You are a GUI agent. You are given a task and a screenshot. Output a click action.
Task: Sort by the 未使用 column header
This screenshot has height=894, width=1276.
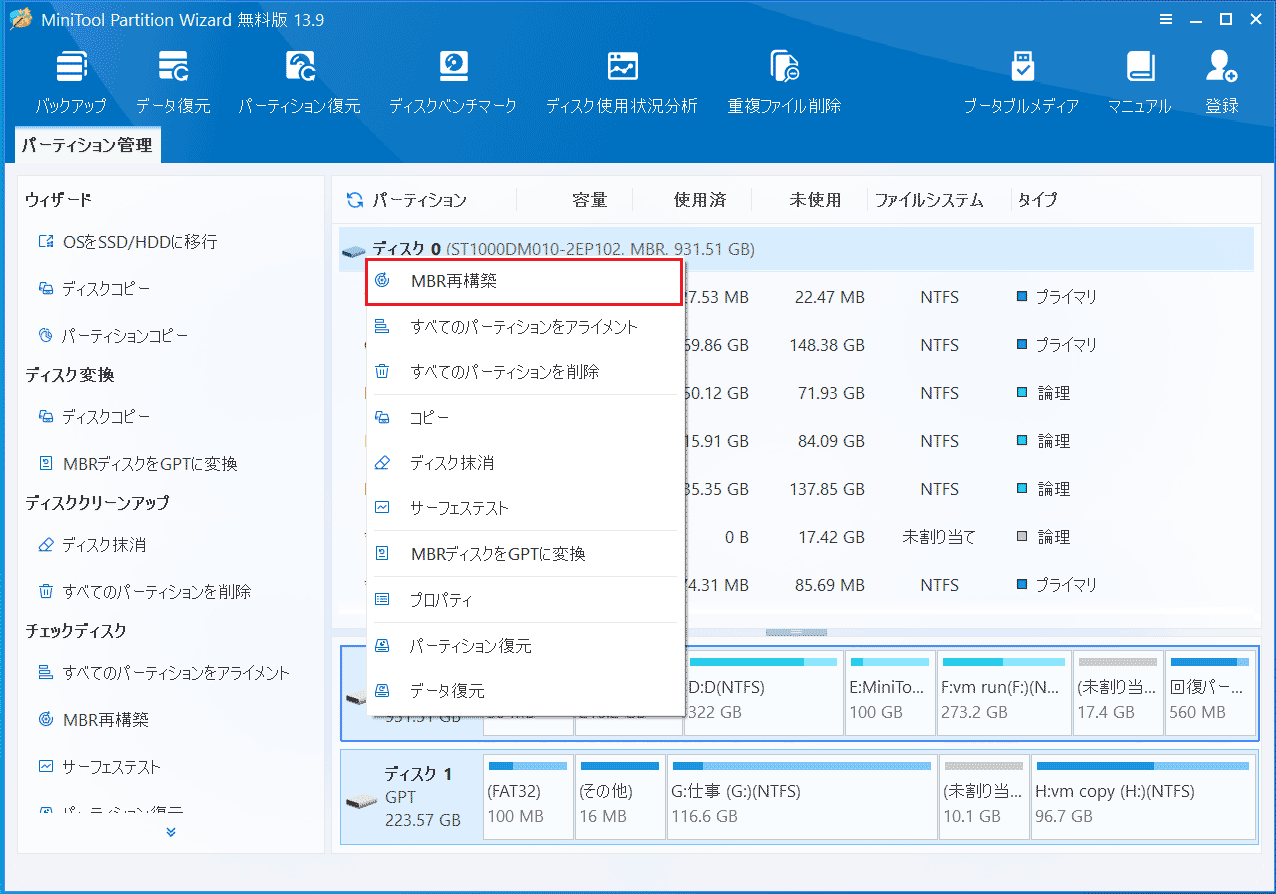(815, 200)
